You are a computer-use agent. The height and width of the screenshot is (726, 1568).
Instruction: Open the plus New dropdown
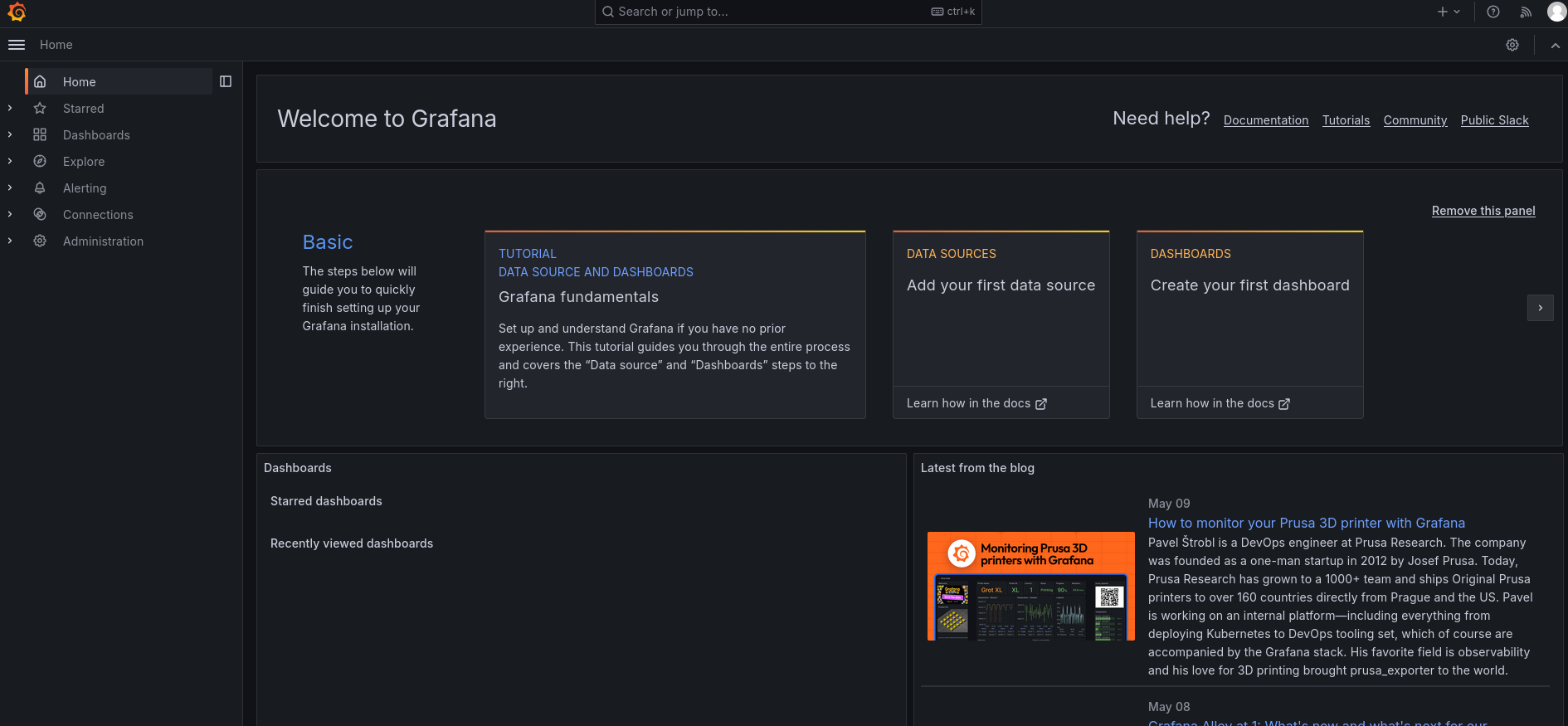pos(1448,12)
